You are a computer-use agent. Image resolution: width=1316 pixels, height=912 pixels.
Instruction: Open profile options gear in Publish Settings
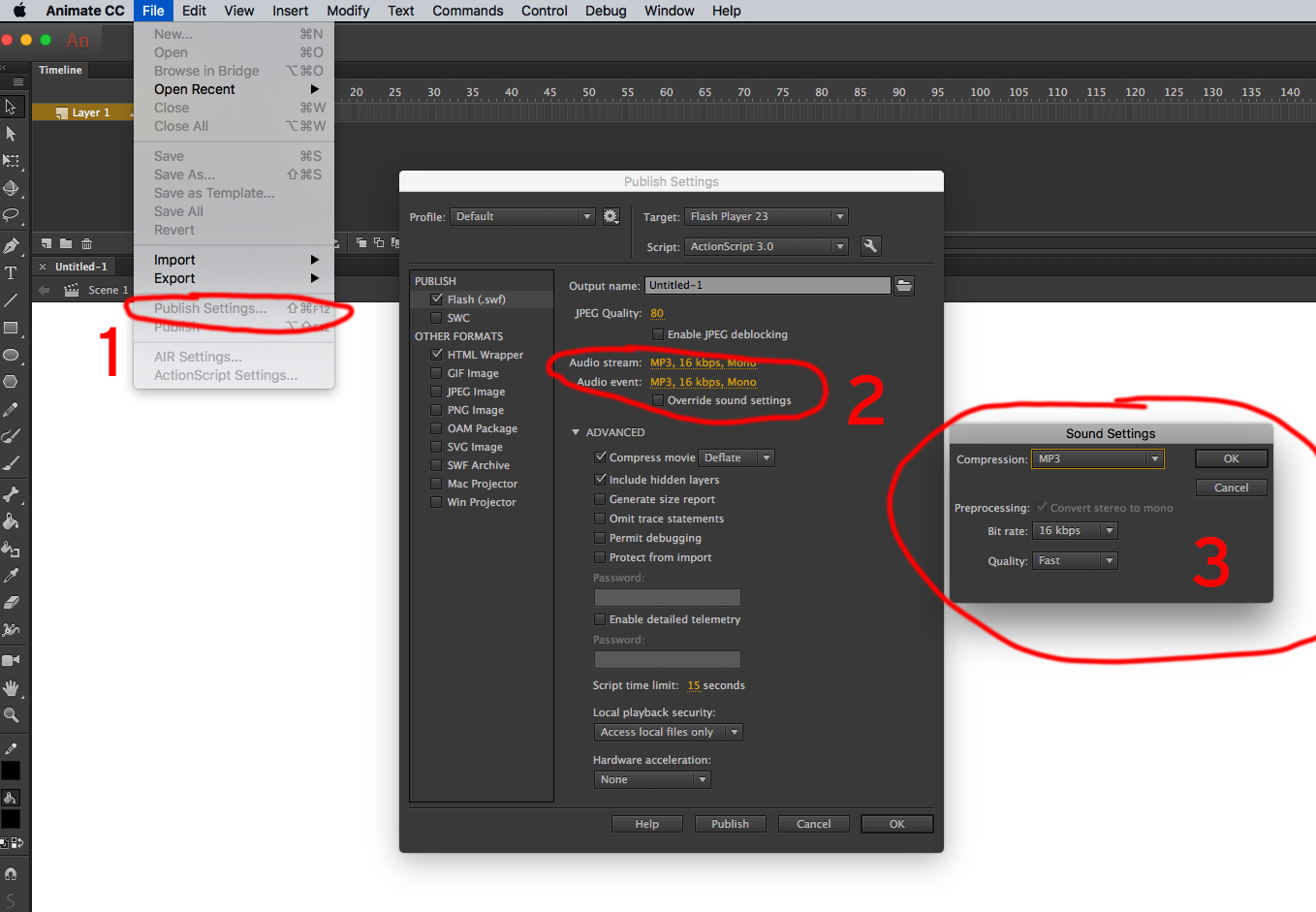[611, 216]
